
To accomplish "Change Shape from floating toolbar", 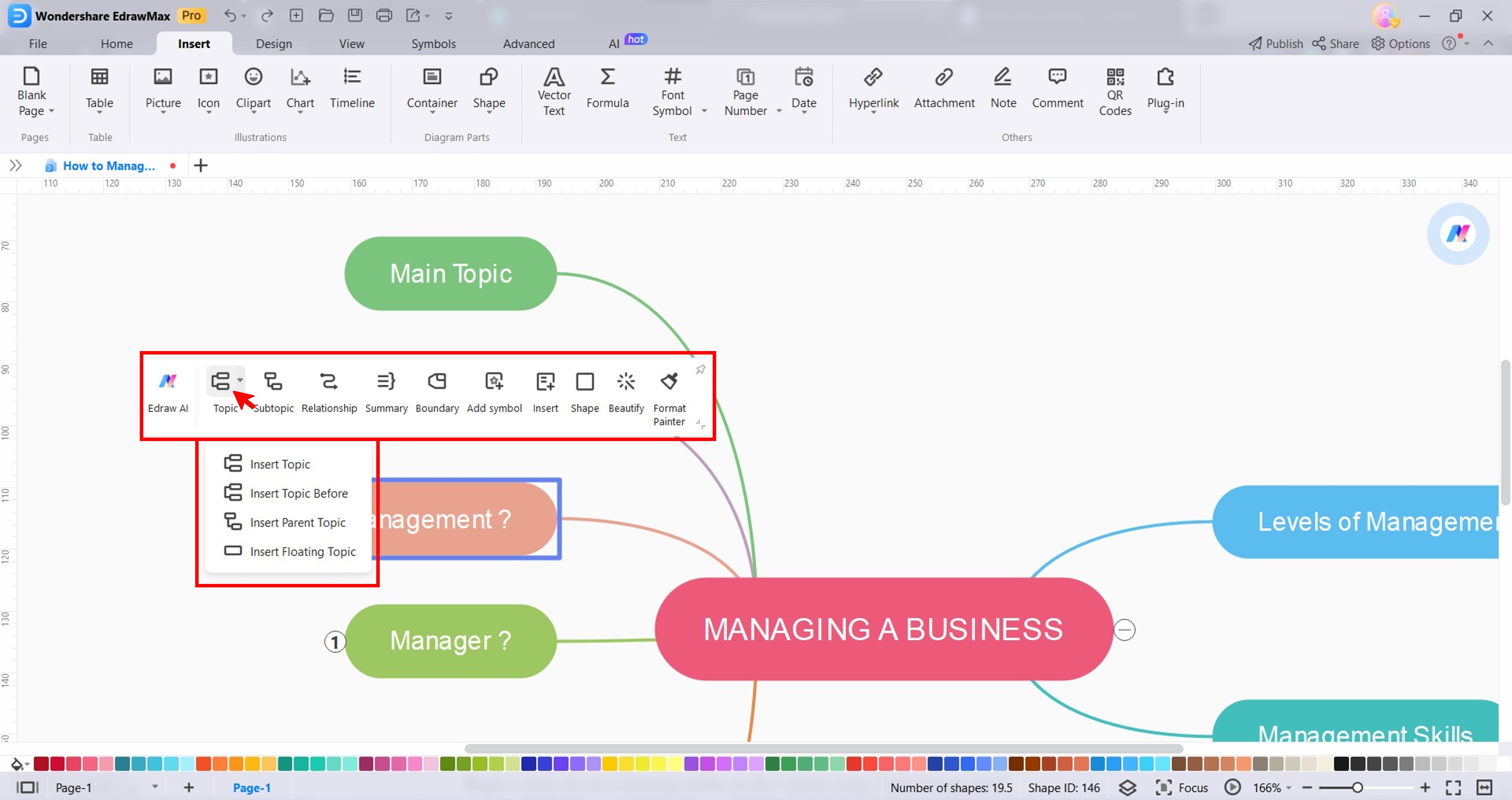I will 585,393.
